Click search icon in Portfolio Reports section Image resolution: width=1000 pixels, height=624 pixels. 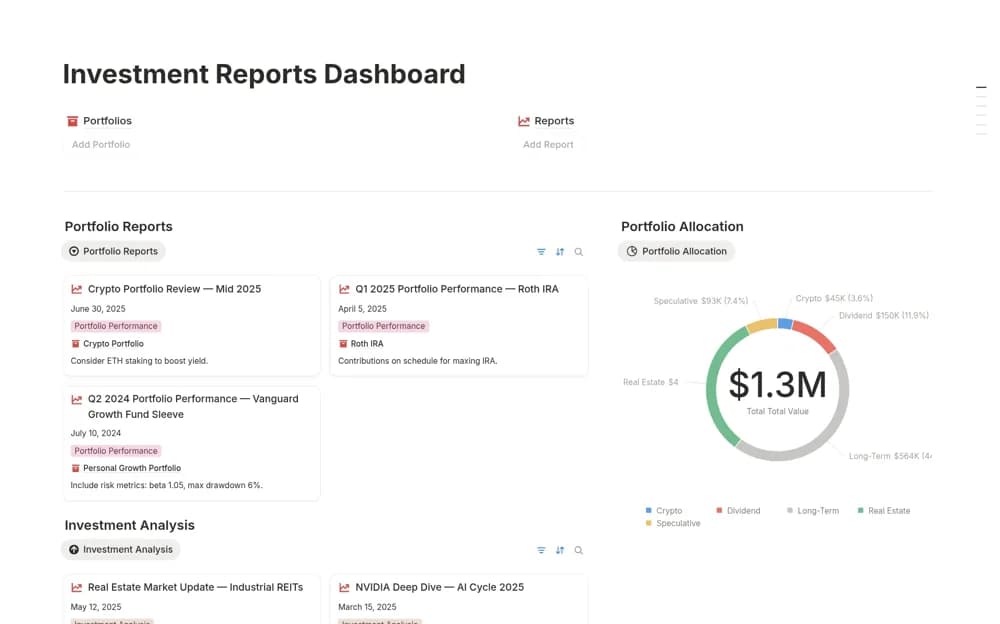tap(578, 252)
